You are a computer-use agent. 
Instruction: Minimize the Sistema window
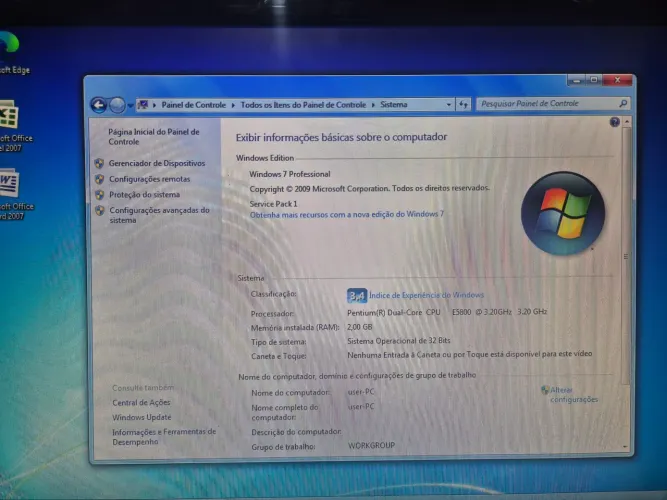(576, 80)
